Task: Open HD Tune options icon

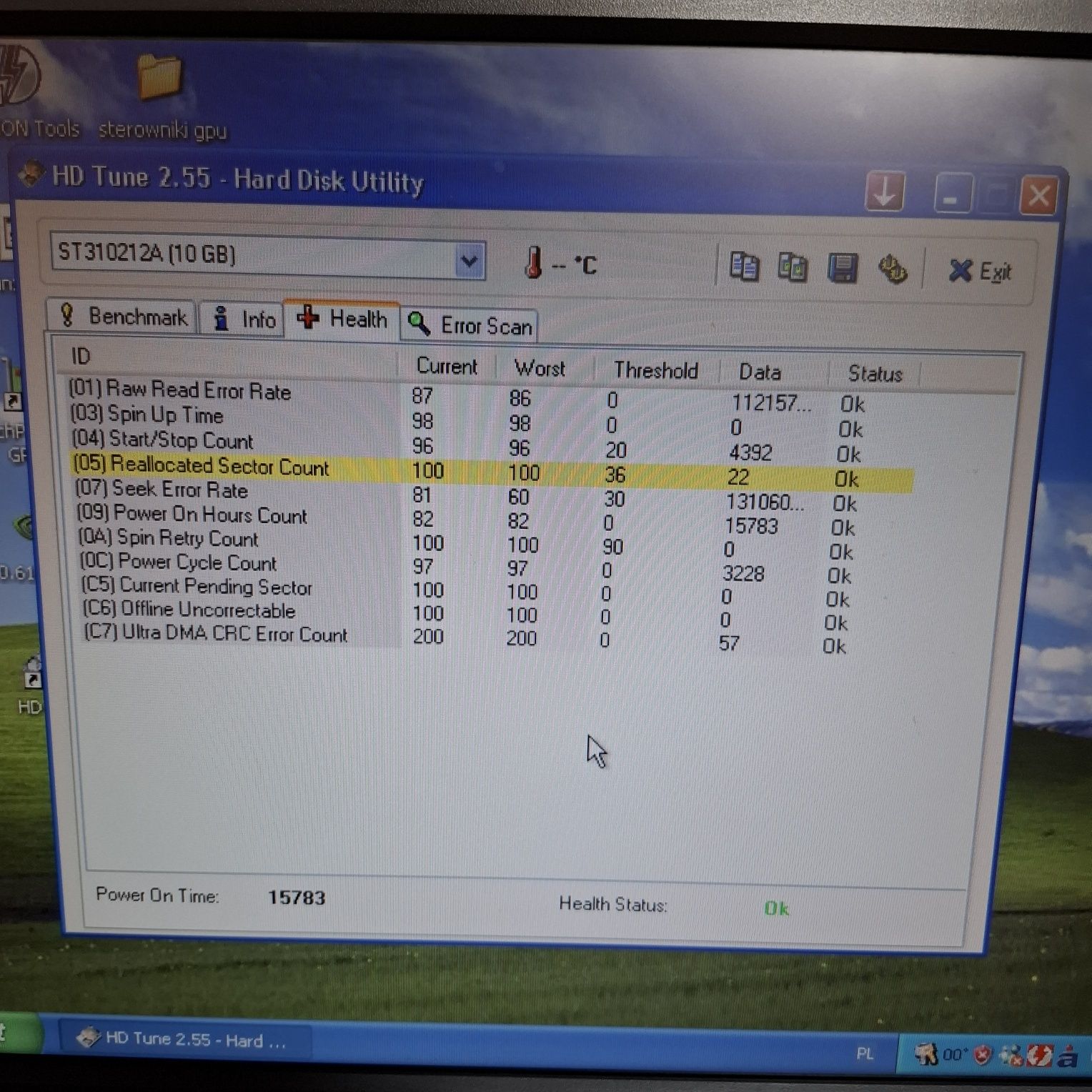Action: click(893, 269)
